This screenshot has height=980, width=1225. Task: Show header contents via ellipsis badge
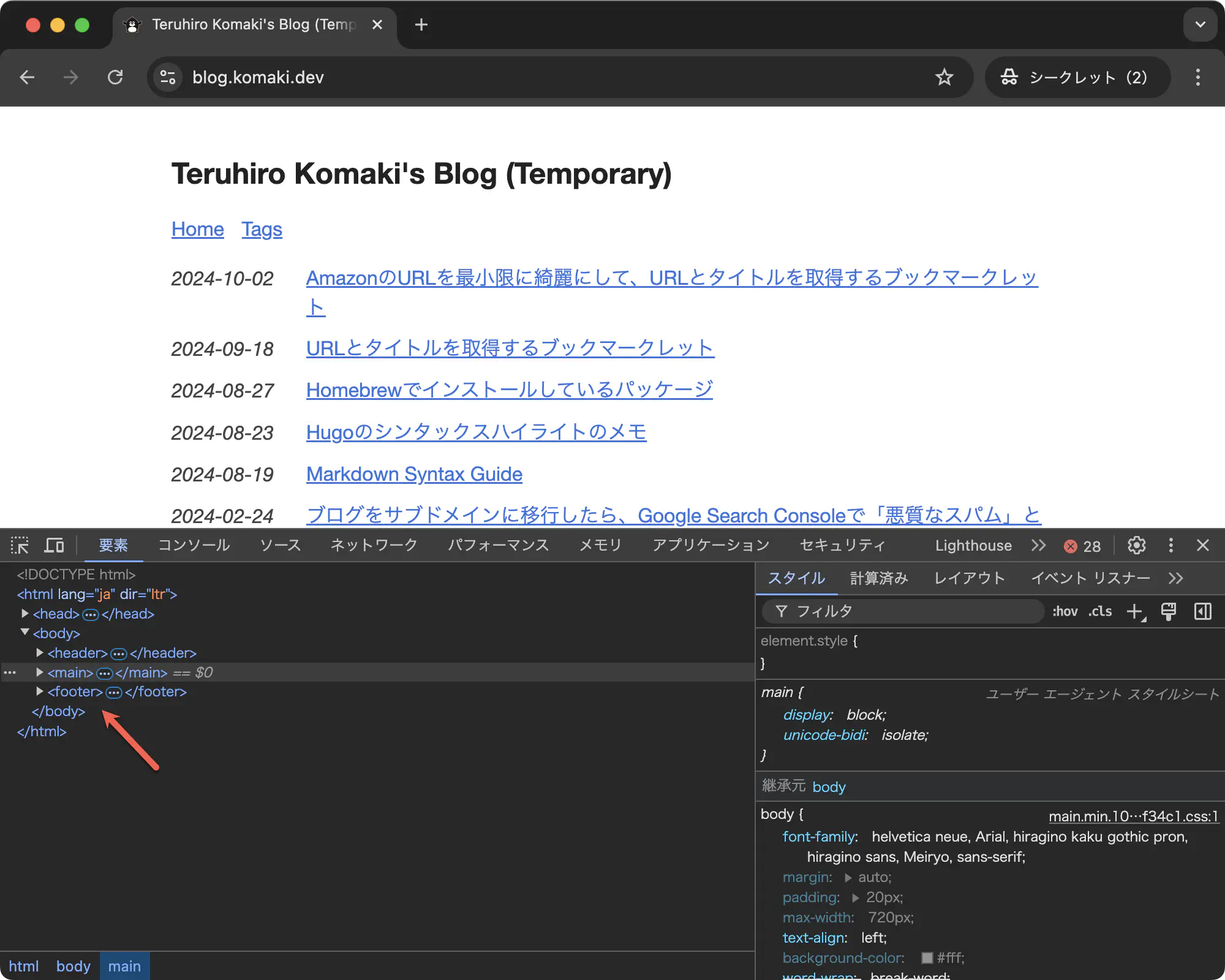119,654
